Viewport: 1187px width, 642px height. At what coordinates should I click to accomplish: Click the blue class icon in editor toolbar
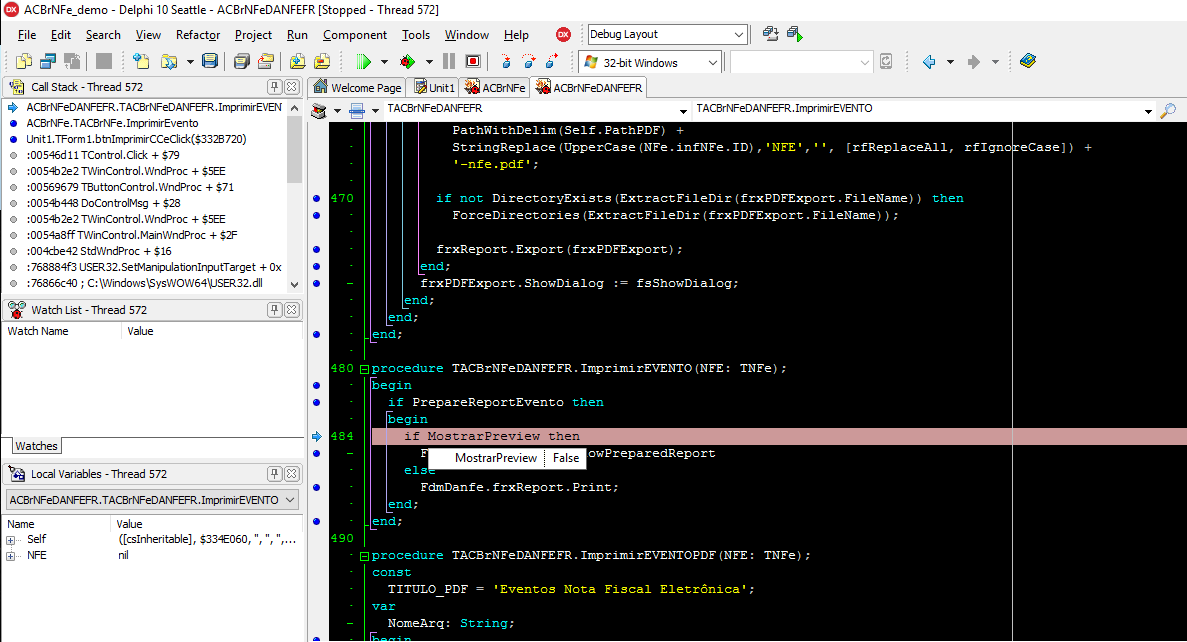pyautogui.click(x=357, y=111)
